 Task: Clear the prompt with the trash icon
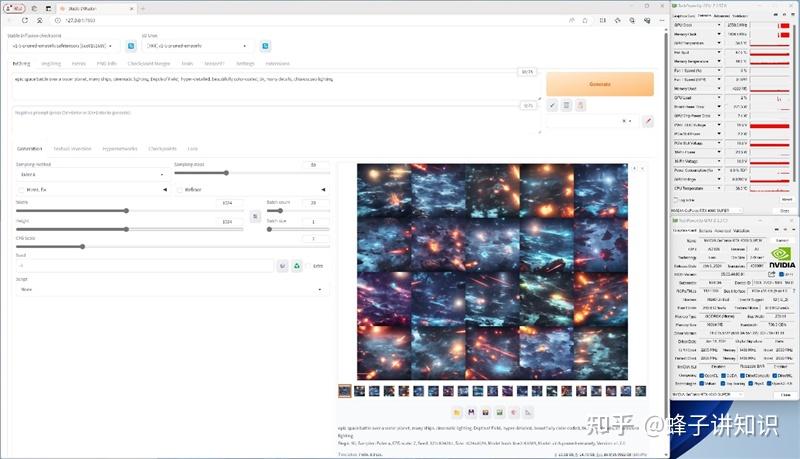[566, 106]
